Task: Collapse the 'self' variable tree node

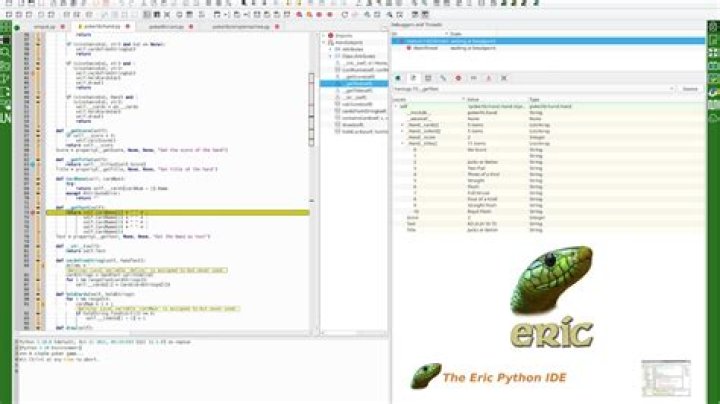Action: tap(396, 106)
